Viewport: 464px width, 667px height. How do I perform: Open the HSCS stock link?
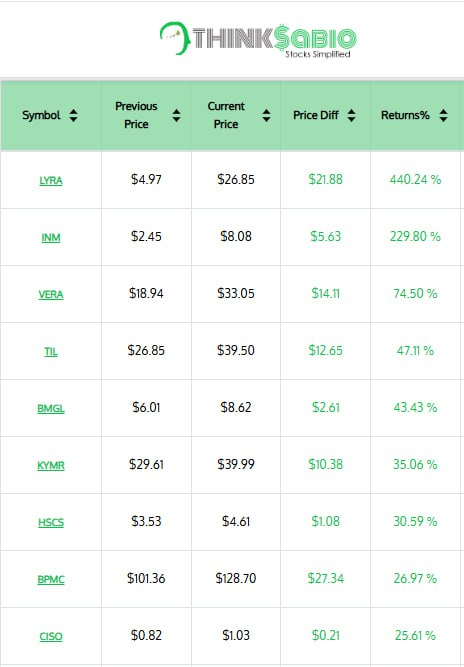[x=51, y=522]
